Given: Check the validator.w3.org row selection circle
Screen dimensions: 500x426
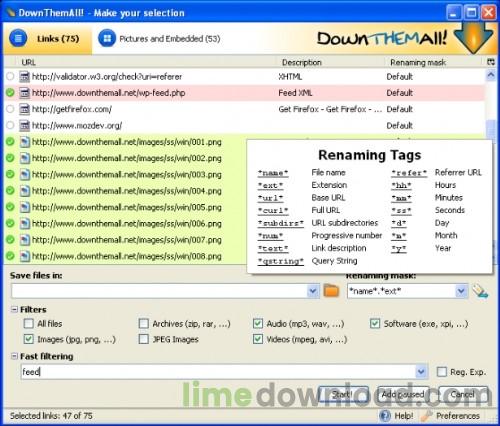Looking at the screenshot, I should click(x=10, y=76).
